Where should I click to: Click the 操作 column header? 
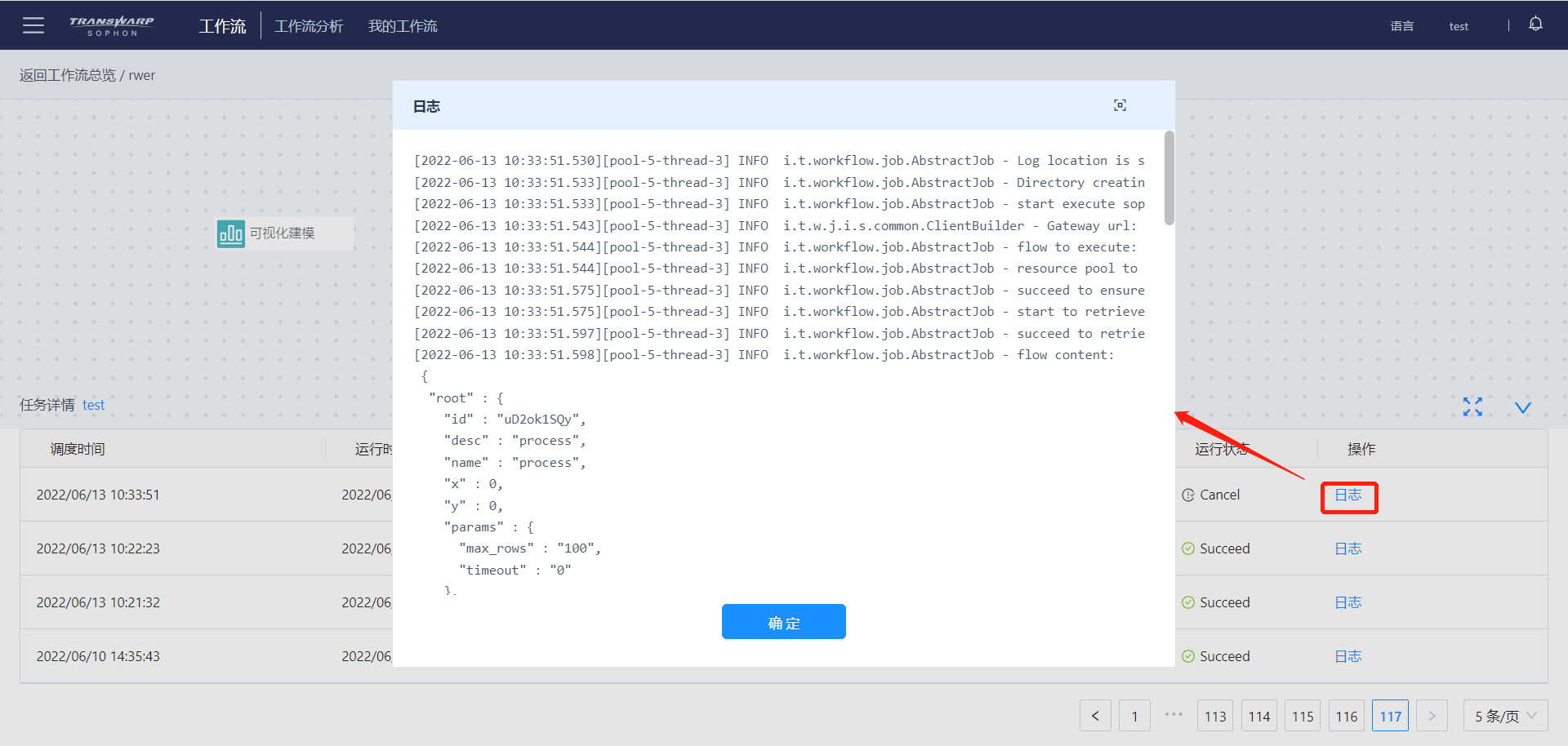[1361, 449]
